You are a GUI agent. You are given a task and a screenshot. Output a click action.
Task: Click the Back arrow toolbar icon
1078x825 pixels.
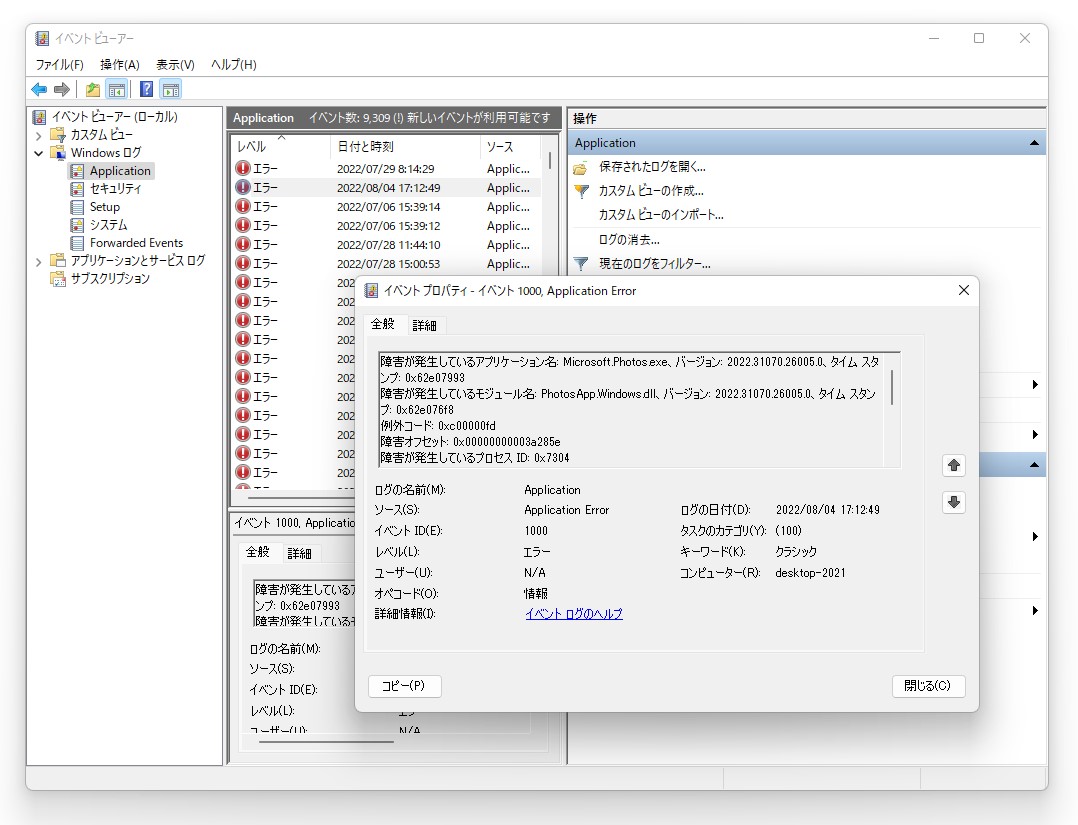coord(39,89)
